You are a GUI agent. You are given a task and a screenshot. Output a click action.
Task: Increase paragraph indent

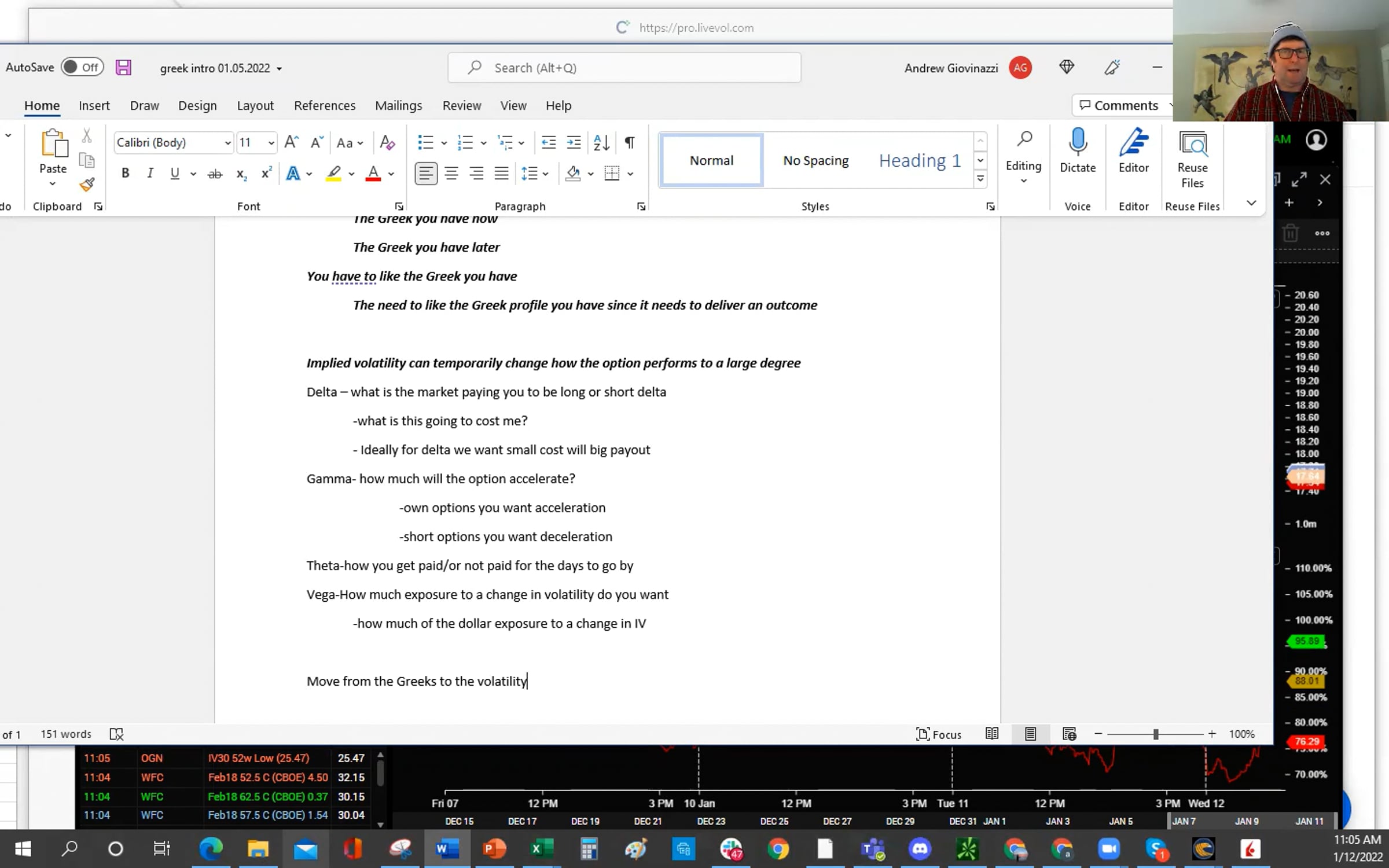pos(574,142)
